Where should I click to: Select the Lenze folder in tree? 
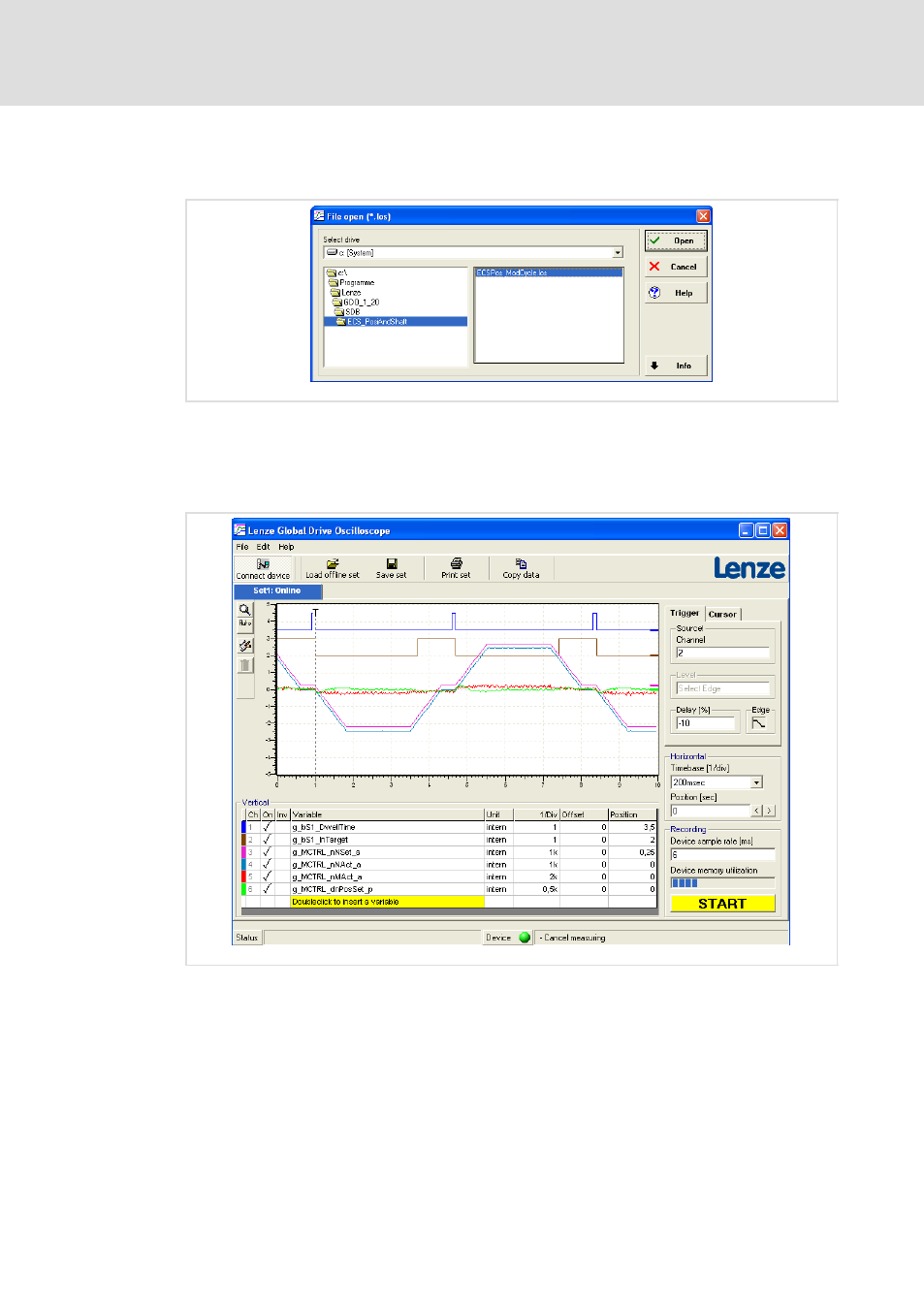(346, 292)
